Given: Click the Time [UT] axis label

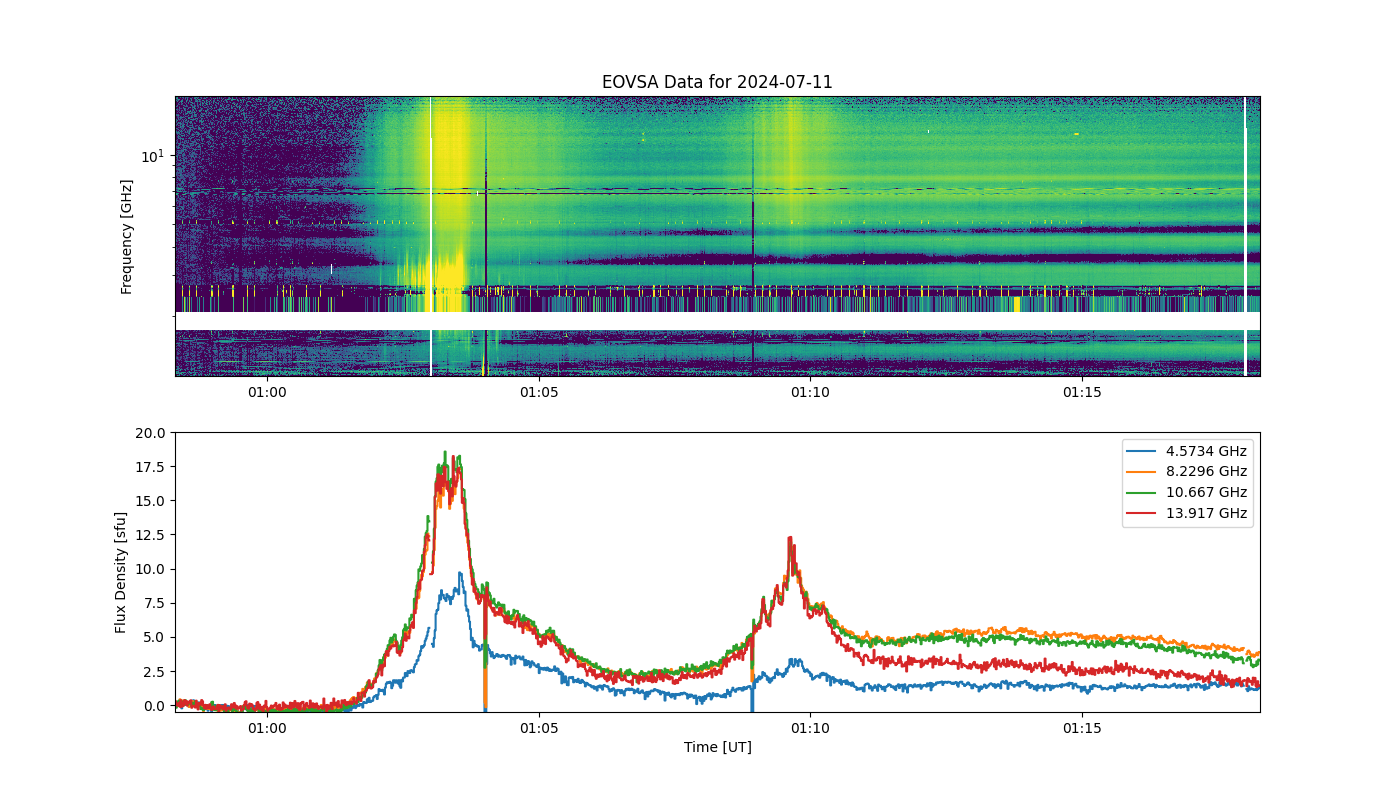Looking at the screenshot, I should tap(717, 747).
